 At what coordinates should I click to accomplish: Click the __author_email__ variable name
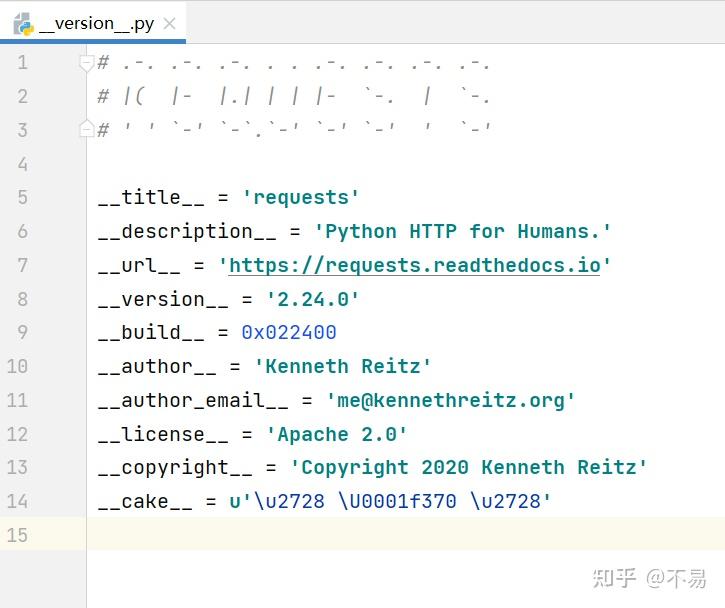point(193,400)
